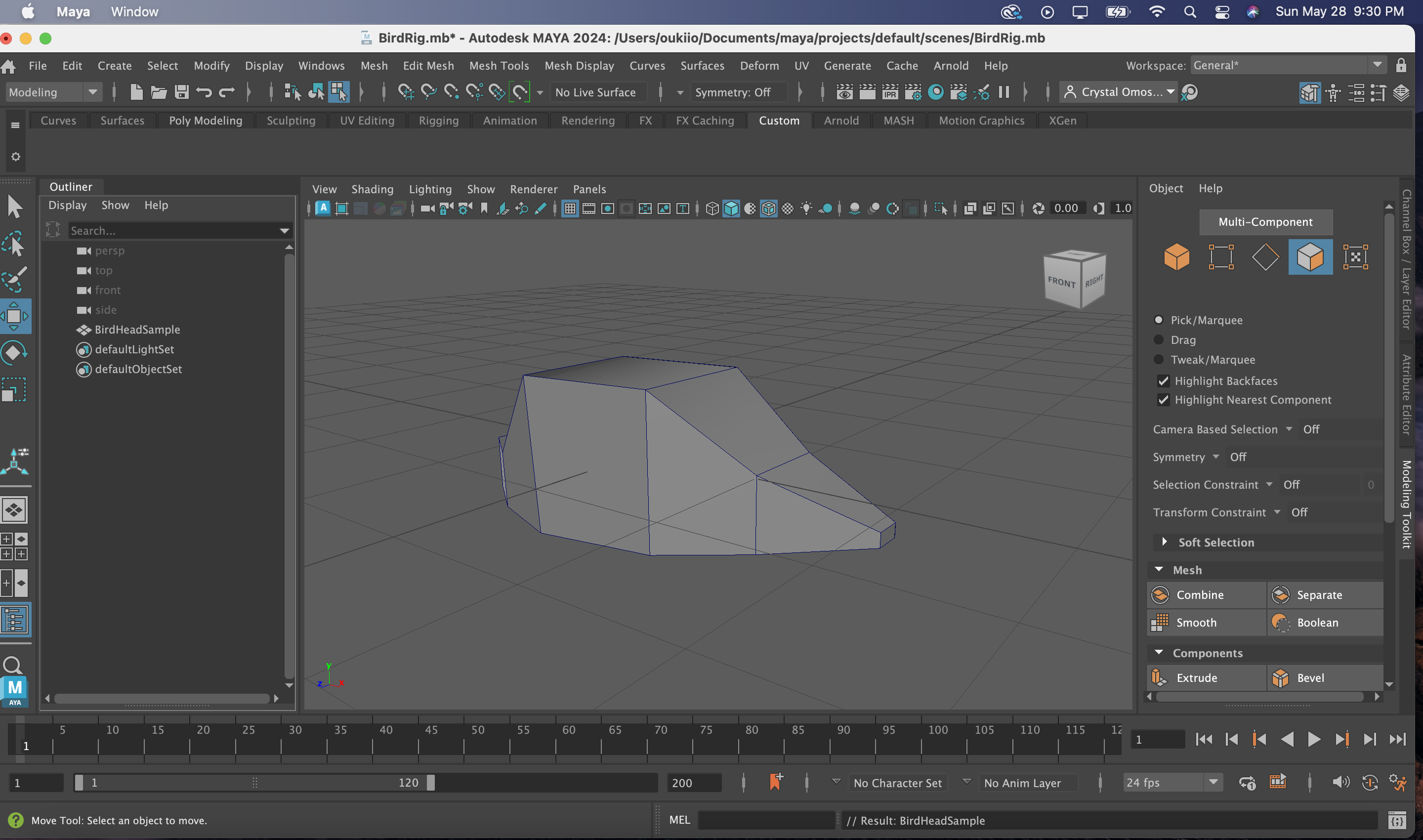The width and height of the screenshot is (1423, 840).
Task: Click the Combine mesh icon
Action: (1160, 595)
